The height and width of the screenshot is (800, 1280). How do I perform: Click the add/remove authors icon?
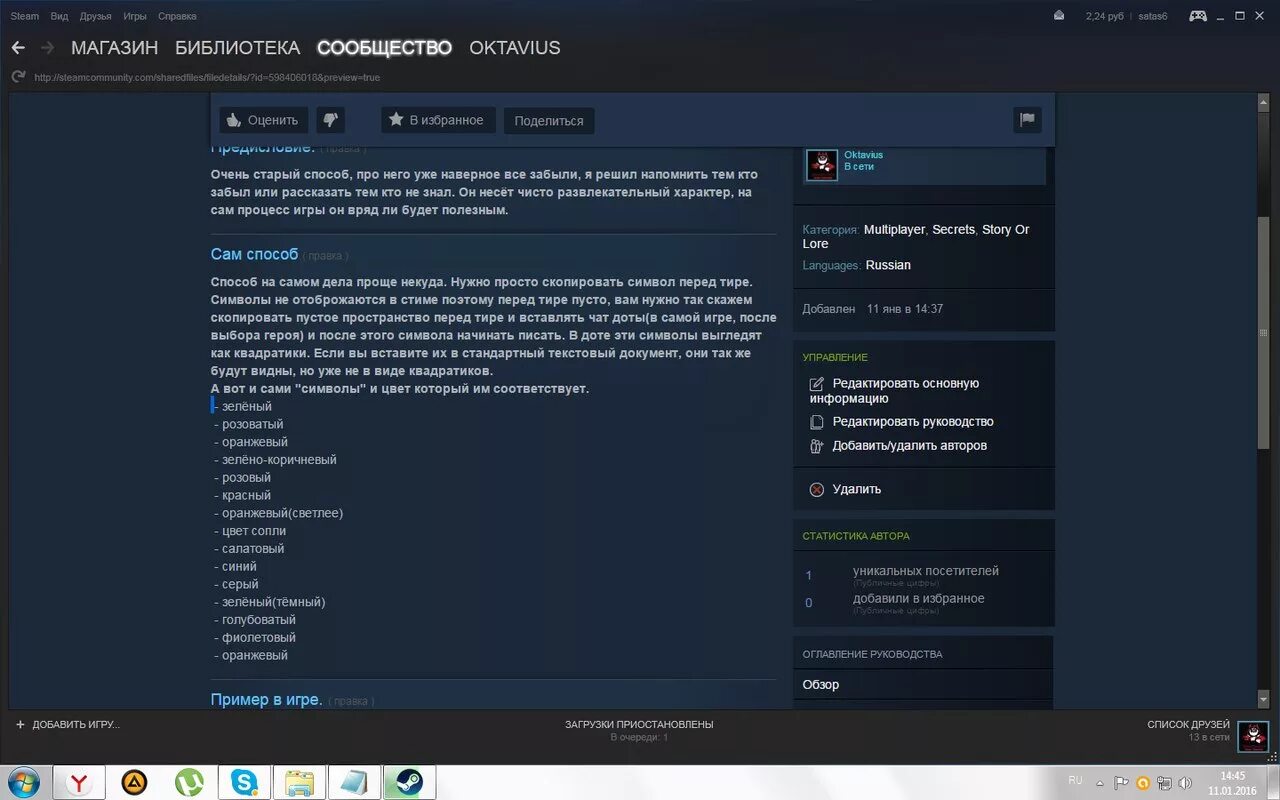(817, 446)
